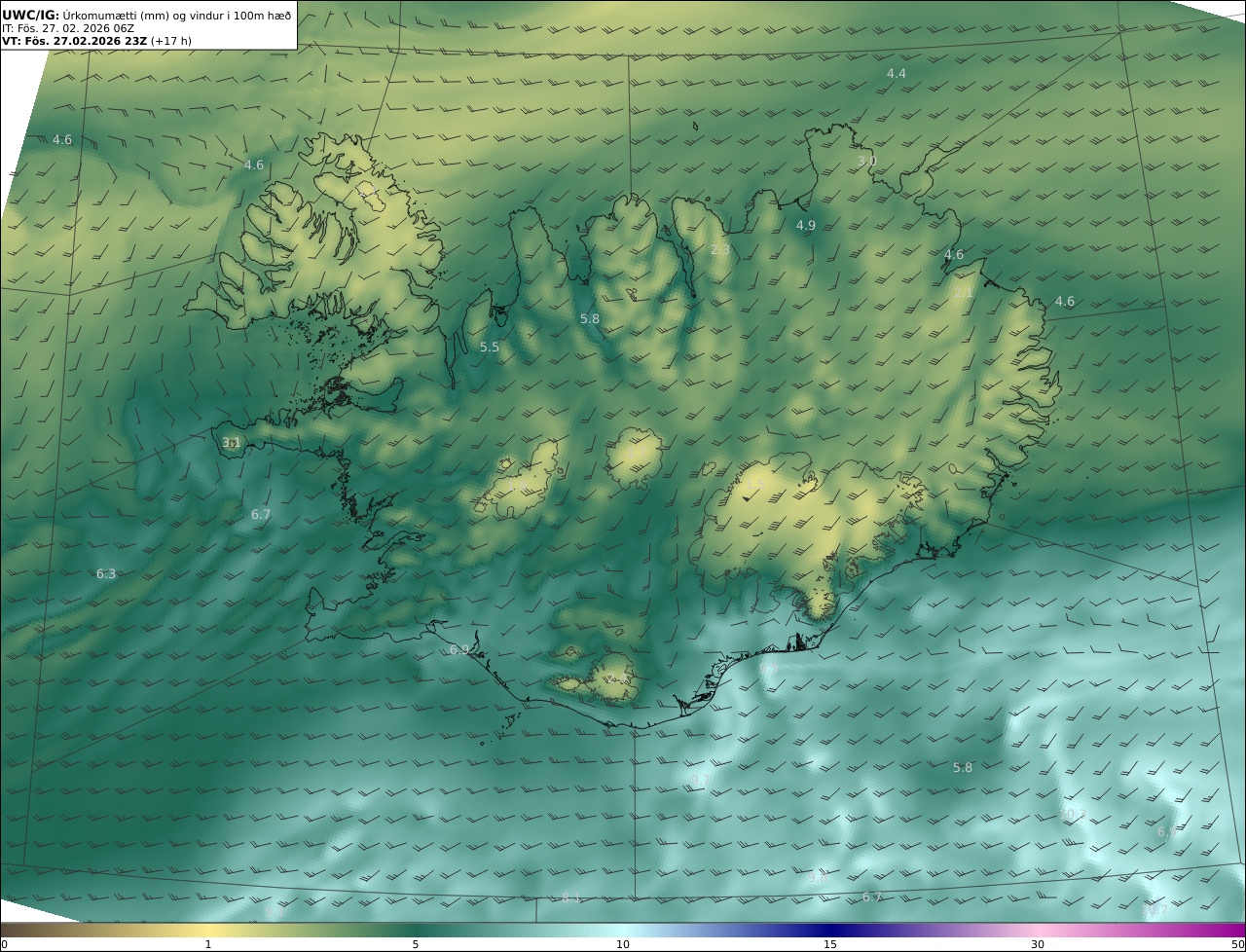Viewport: 1246px width, 952px height.
Task: Click the 5.5 value label
Action: click(490, 348)
